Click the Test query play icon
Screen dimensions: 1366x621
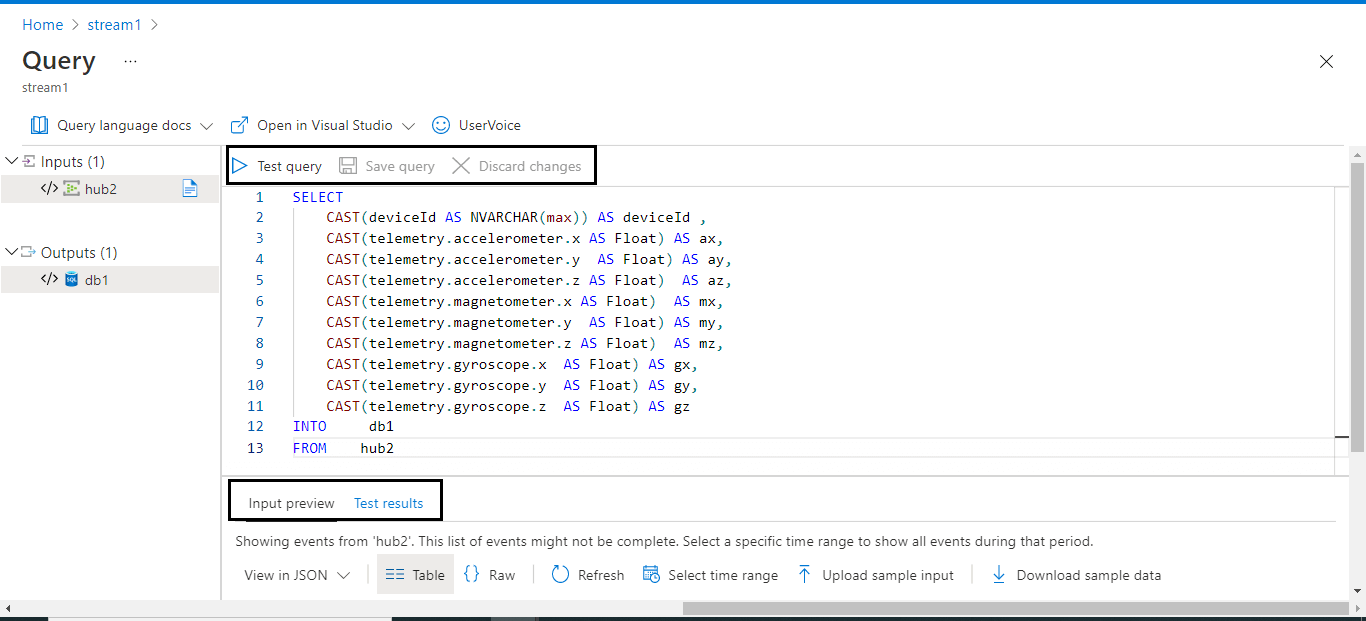(240, 166)
